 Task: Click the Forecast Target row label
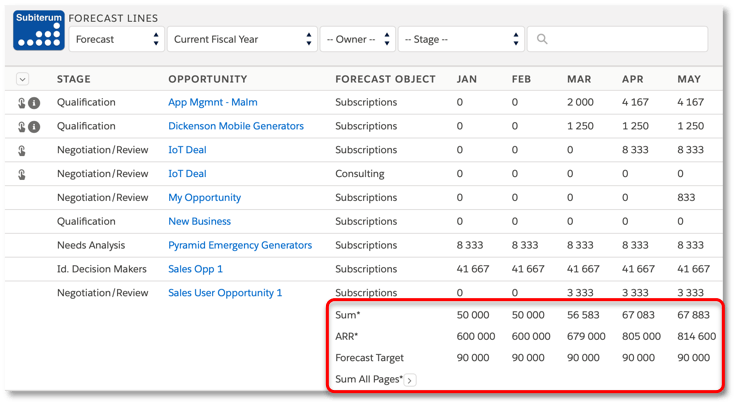369,358
